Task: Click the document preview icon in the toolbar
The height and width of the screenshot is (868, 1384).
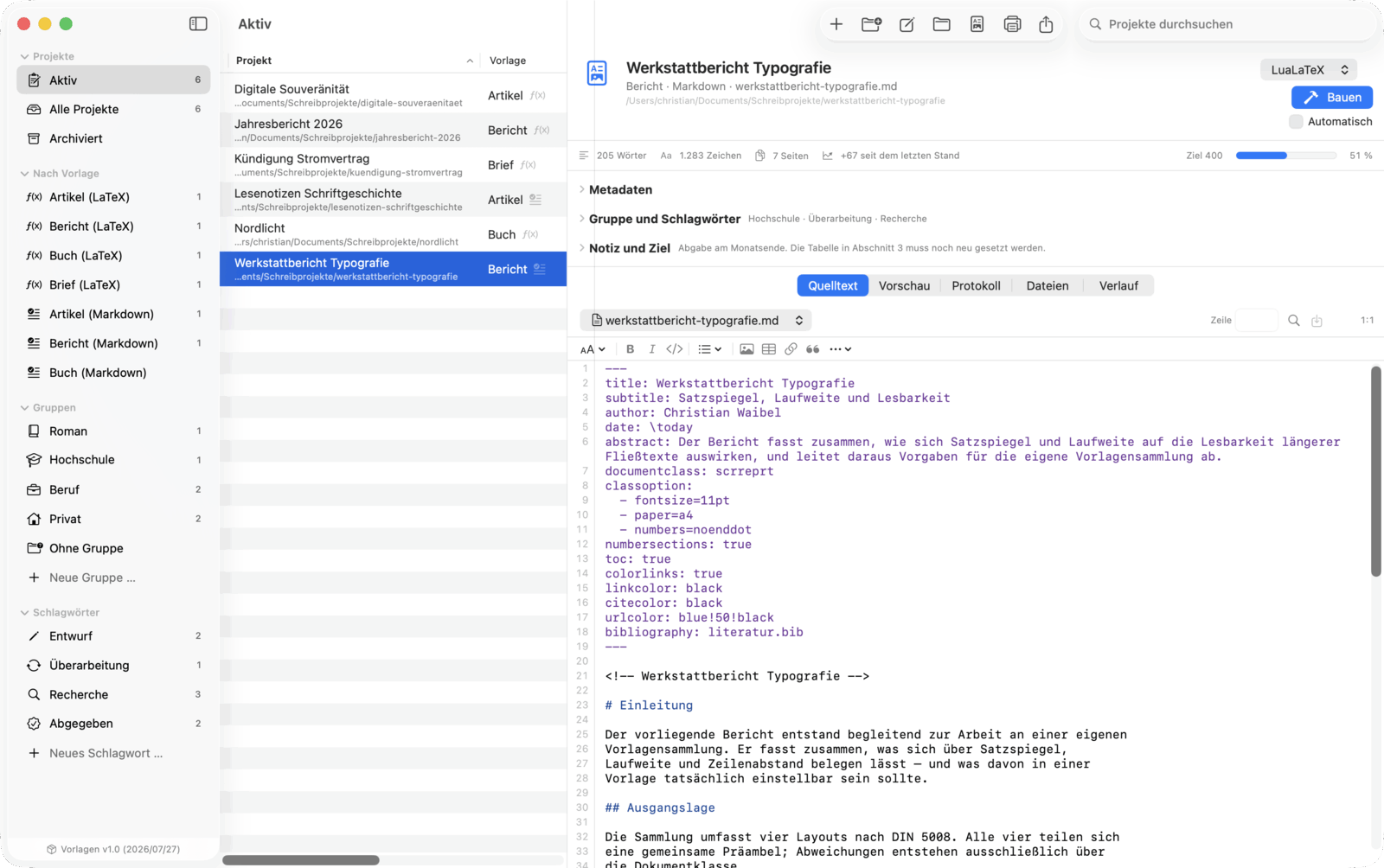Action: pyautogui.click(x=977, y=24)
